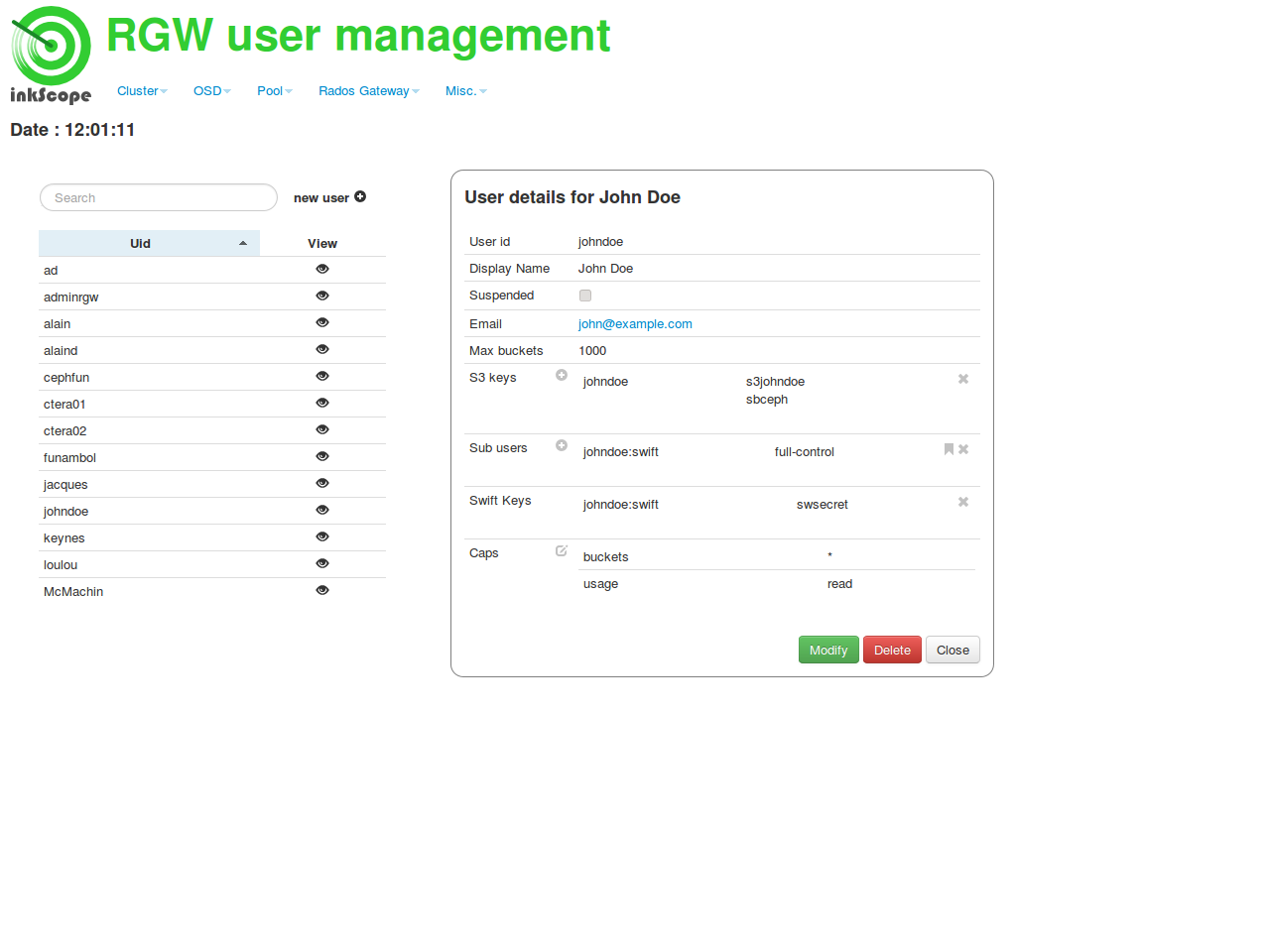Open the Misc. menu
This screenshot has height=952, width=1270.
(466, 90)
